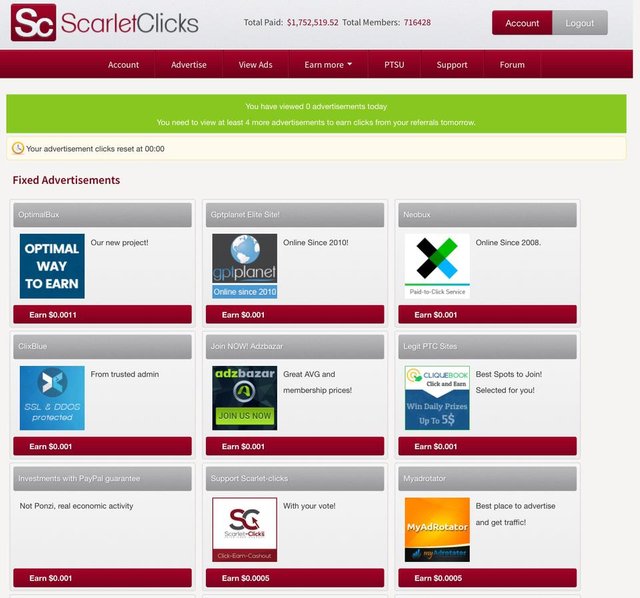Click 'Best Spots to Join!' description
This screenshot has width=640, height=598.
(x=509, y=374)
